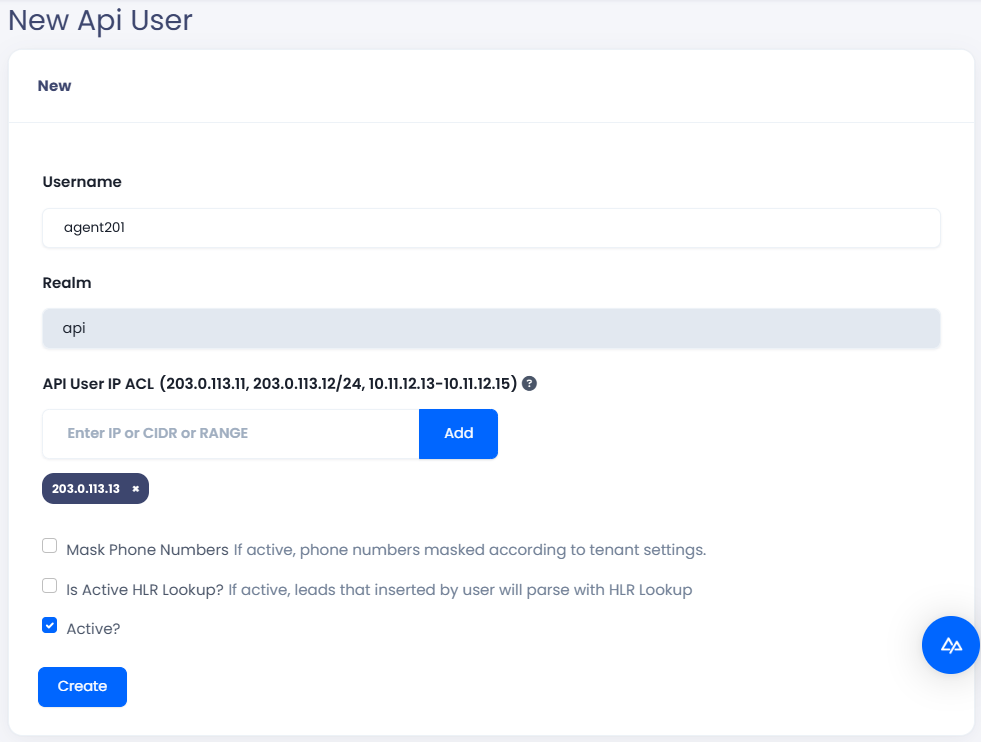Uncheck the Active? checkbox
981x742 pixels.
pos(49,625)
